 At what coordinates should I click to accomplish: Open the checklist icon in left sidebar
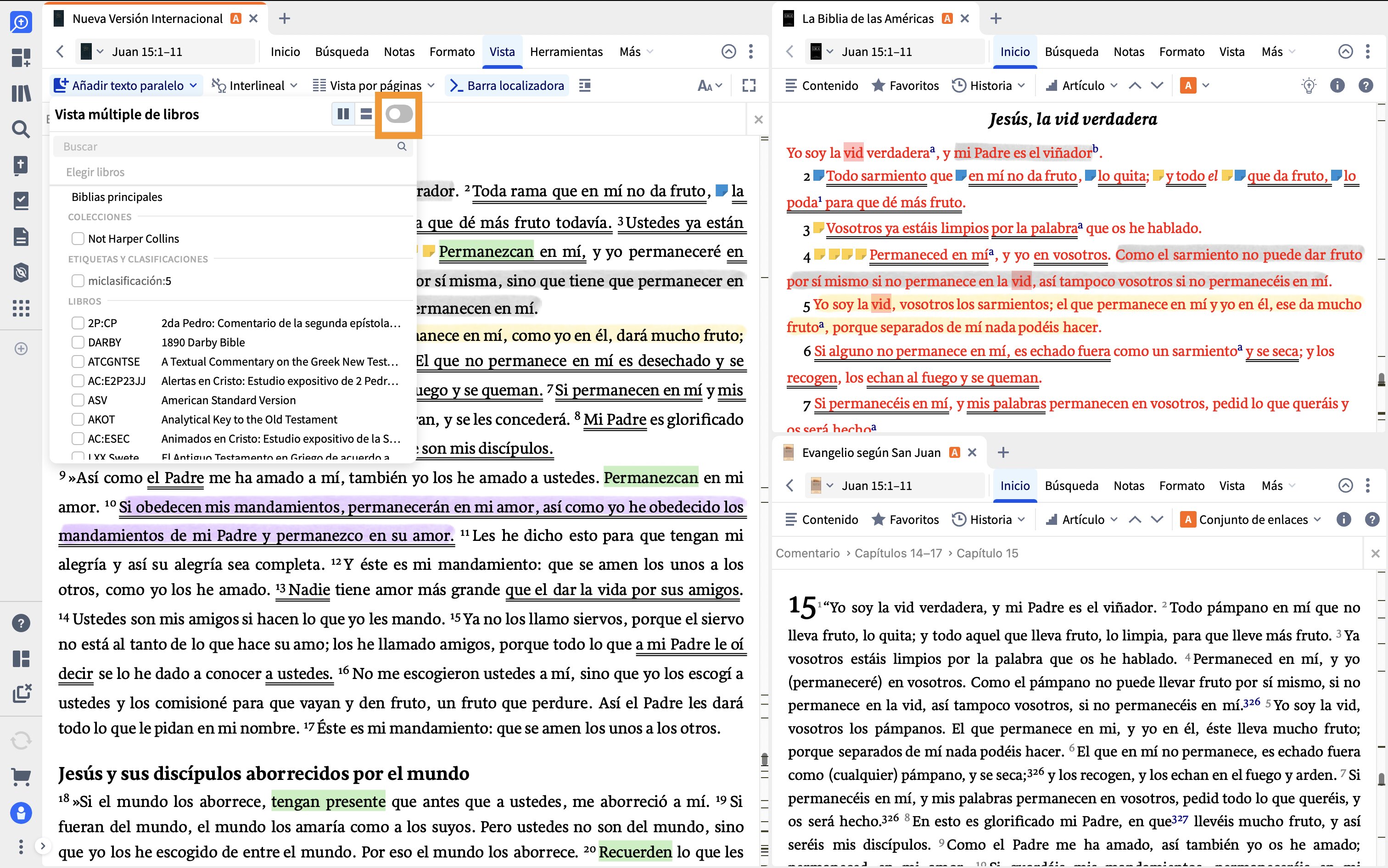pyautogui.click(x=21, y=201)
